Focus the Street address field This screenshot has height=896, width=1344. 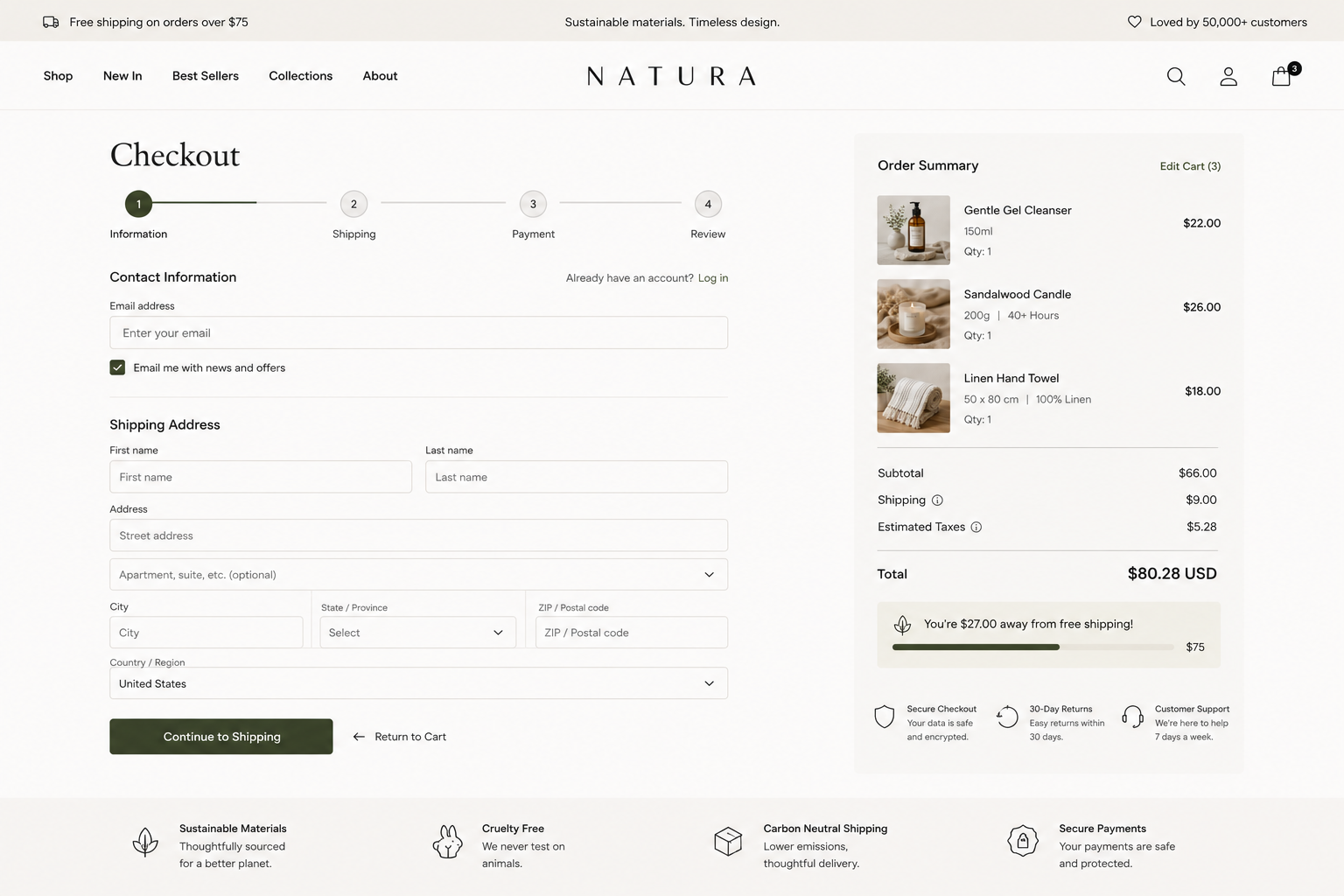[x=418, y=535]
